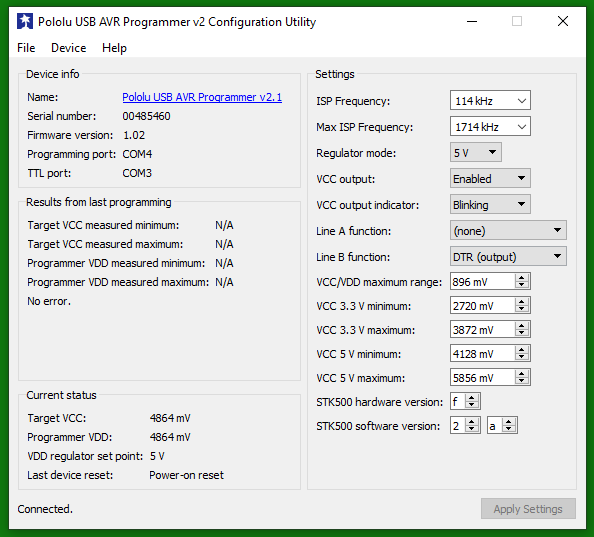594x537 pixels.
Task: Decrease VCC 3.3 V maximum value
Action: (x=522, y=333)
